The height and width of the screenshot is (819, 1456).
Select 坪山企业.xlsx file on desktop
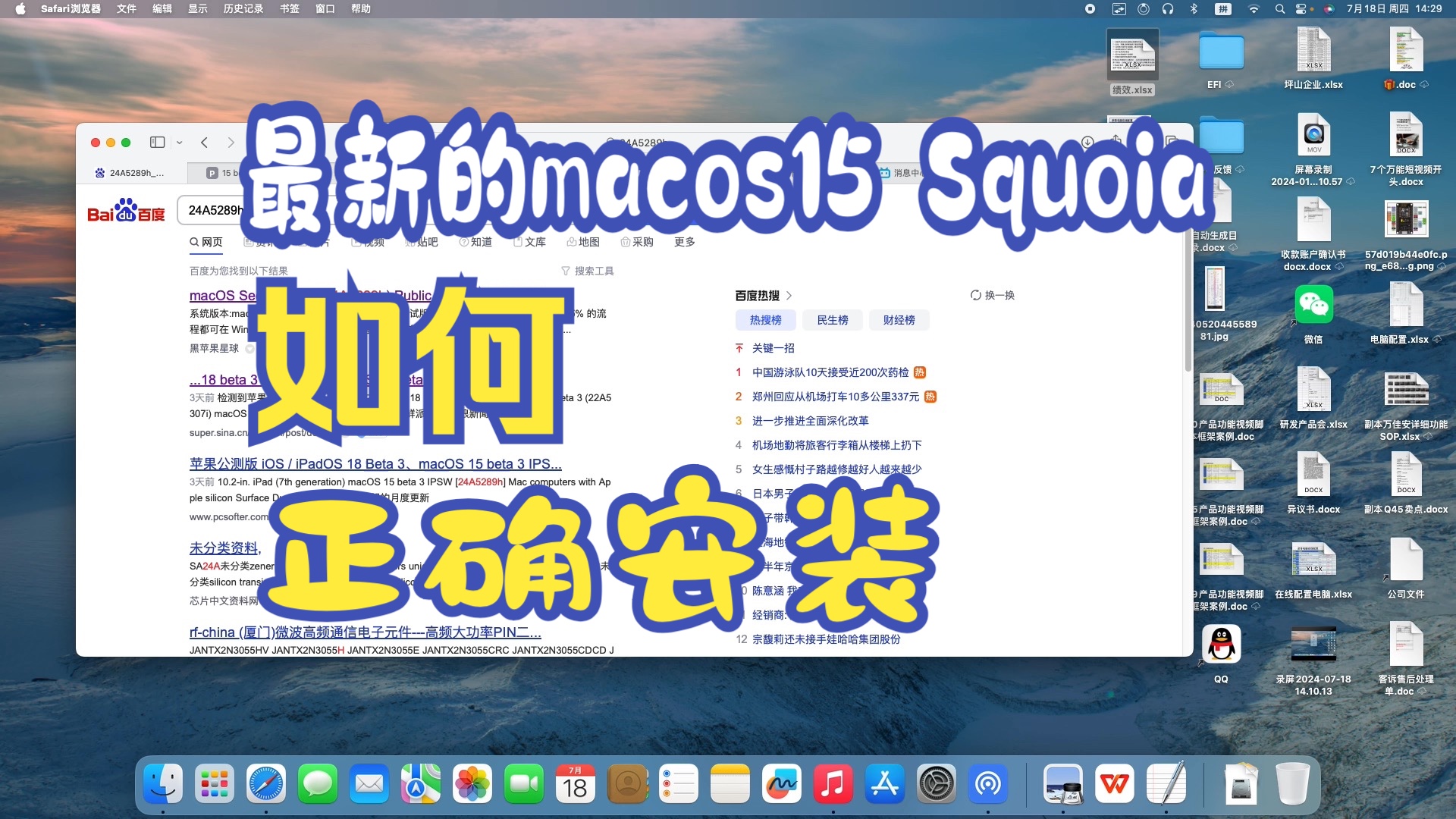click(1313, 58)
